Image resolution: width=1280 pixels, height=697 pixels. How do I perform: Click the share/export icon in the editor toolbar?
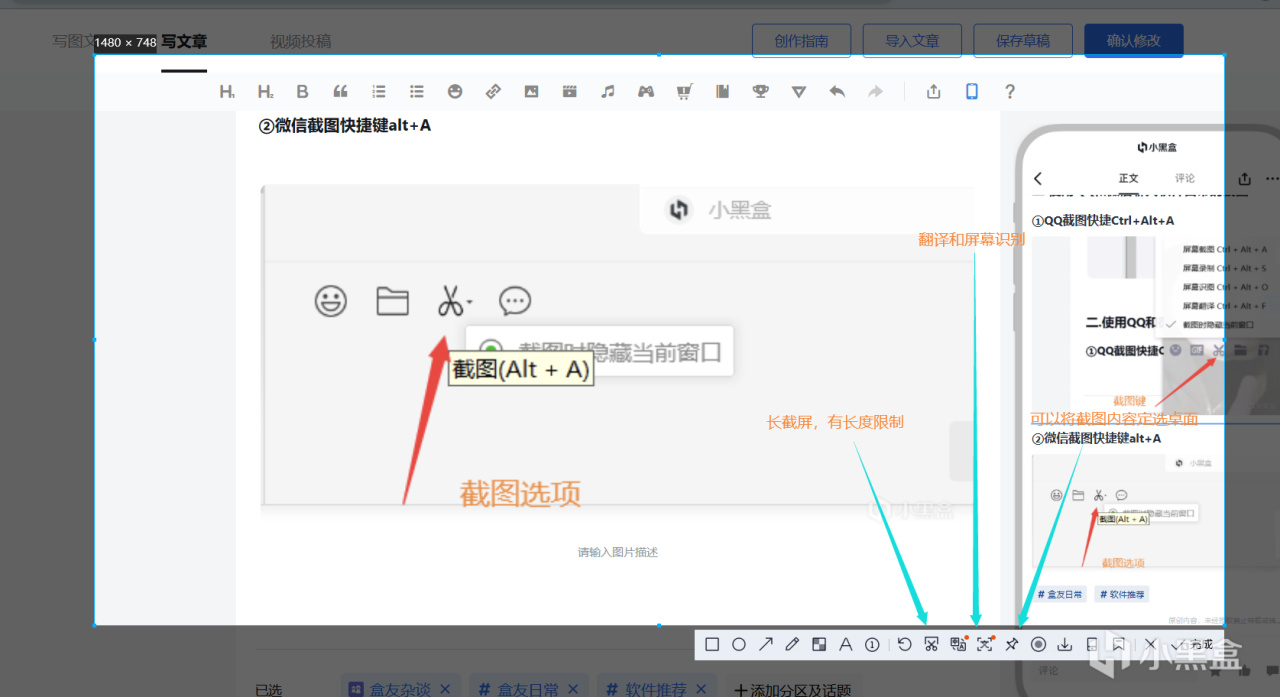point(933,92)
